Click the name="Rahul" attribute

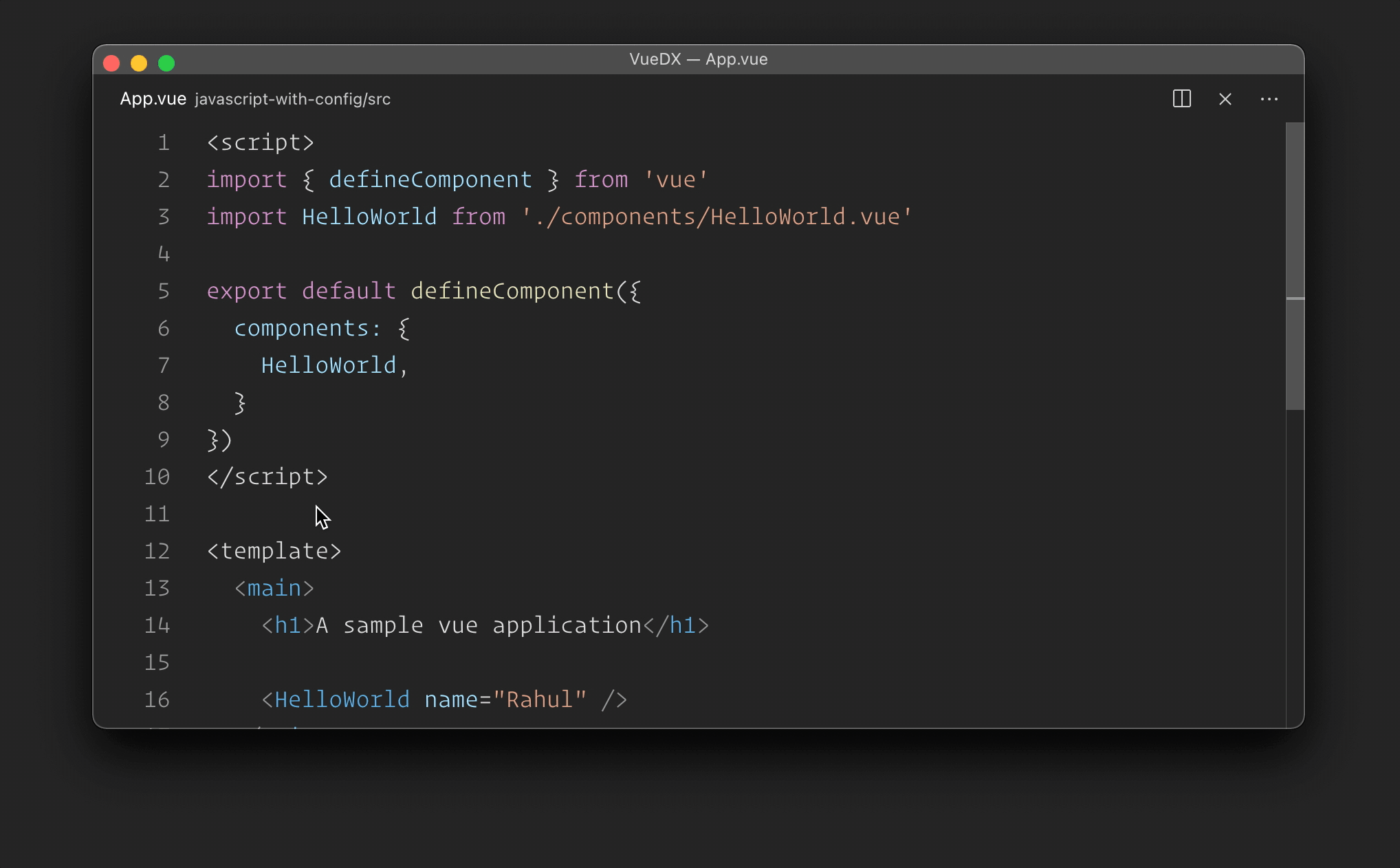point(505,699)
